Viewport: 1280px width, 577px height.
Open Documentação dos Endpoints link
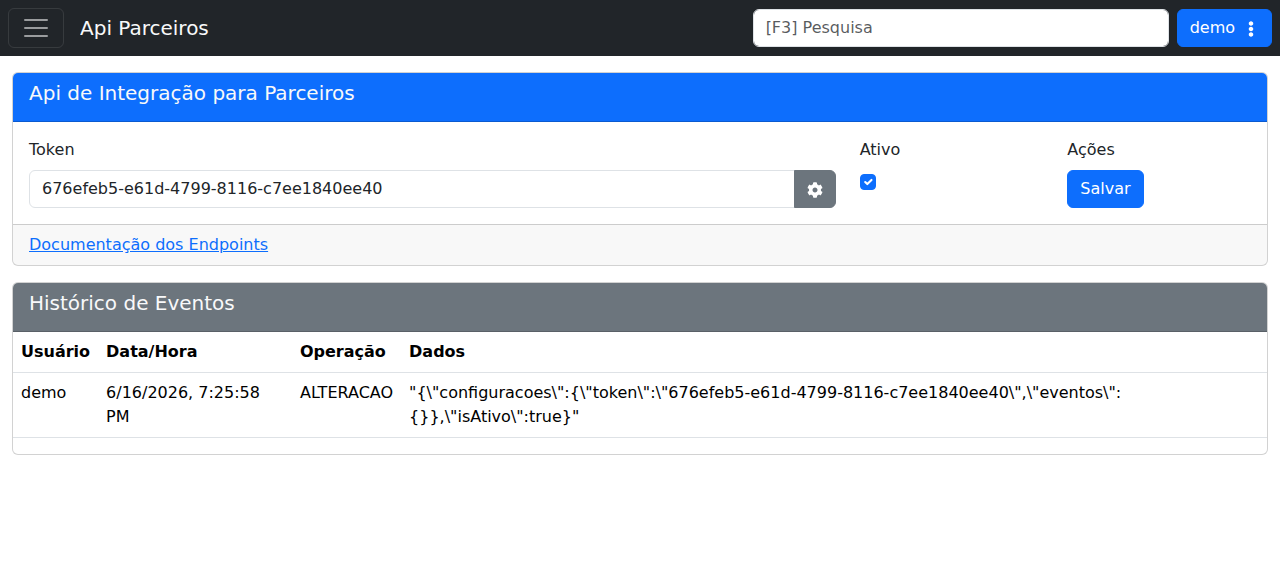148,244
